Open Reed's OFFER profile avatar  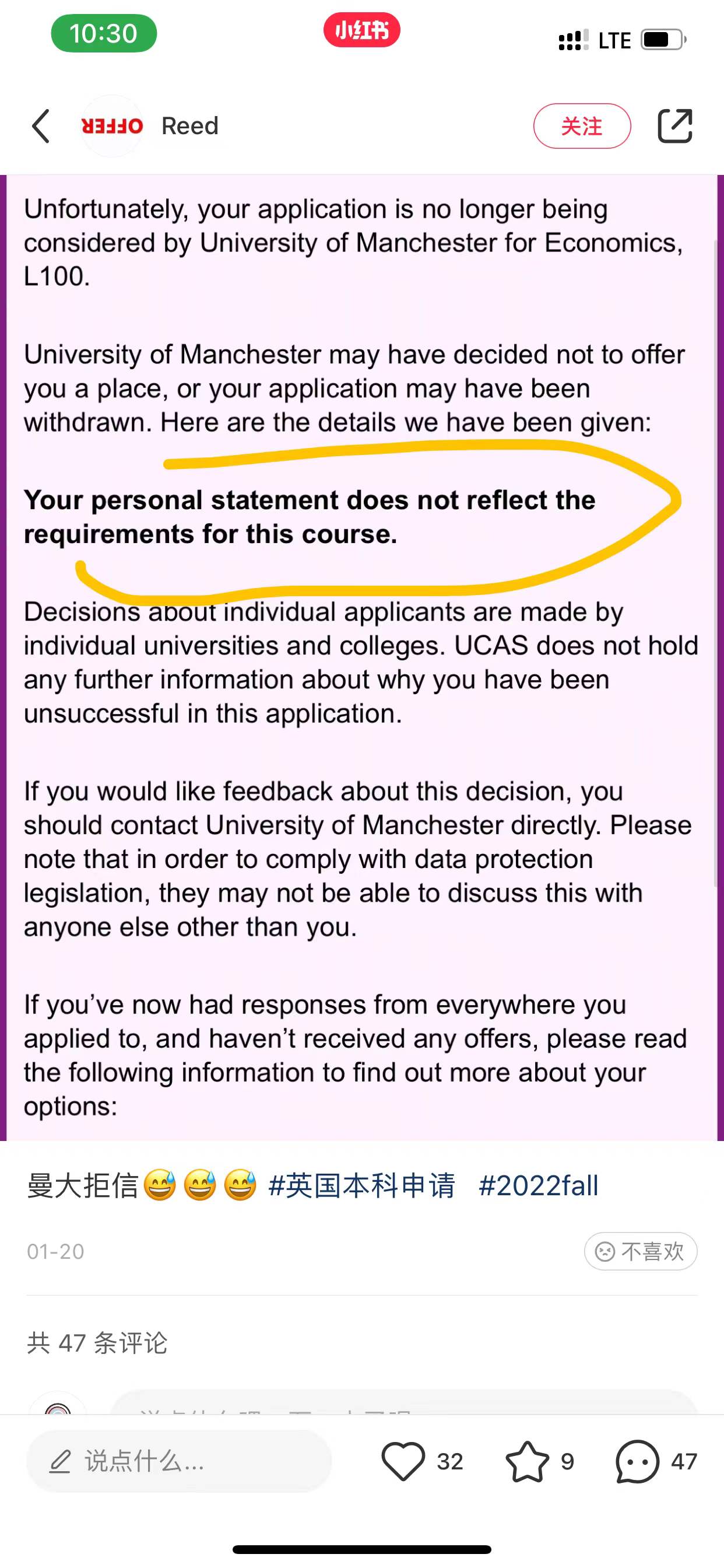tap(112, 126)
